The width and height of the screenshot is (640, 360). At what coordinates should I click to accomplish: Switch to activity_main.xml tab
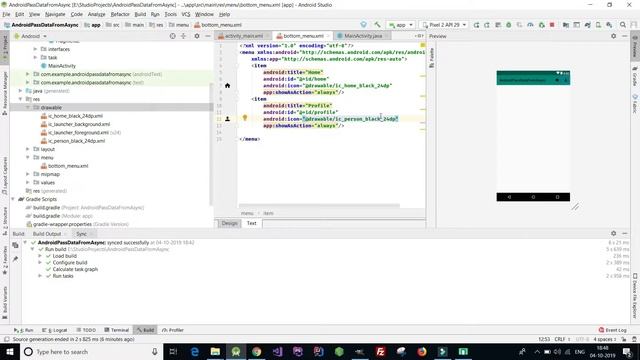point(244,36)
